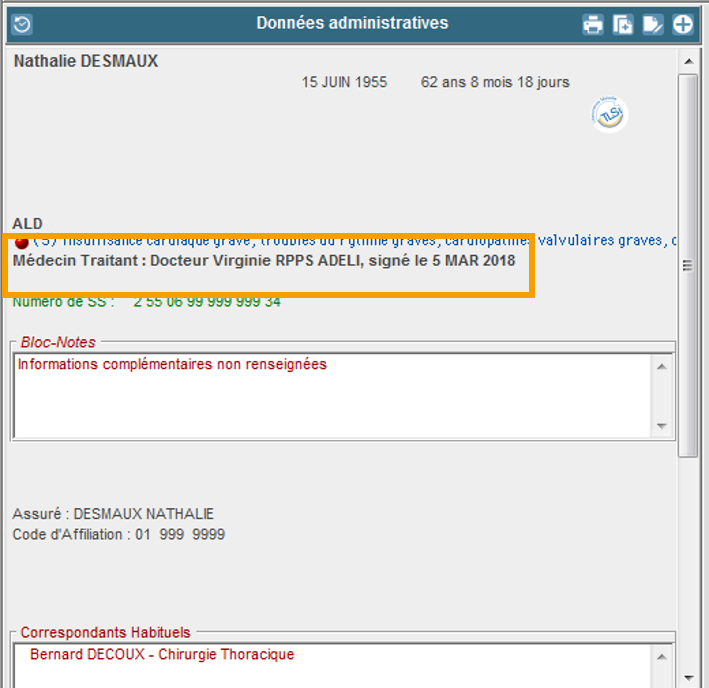Viewport: 709px width, 688px height.
Task: Print the administrative data
Action: [x=593, y=25]
